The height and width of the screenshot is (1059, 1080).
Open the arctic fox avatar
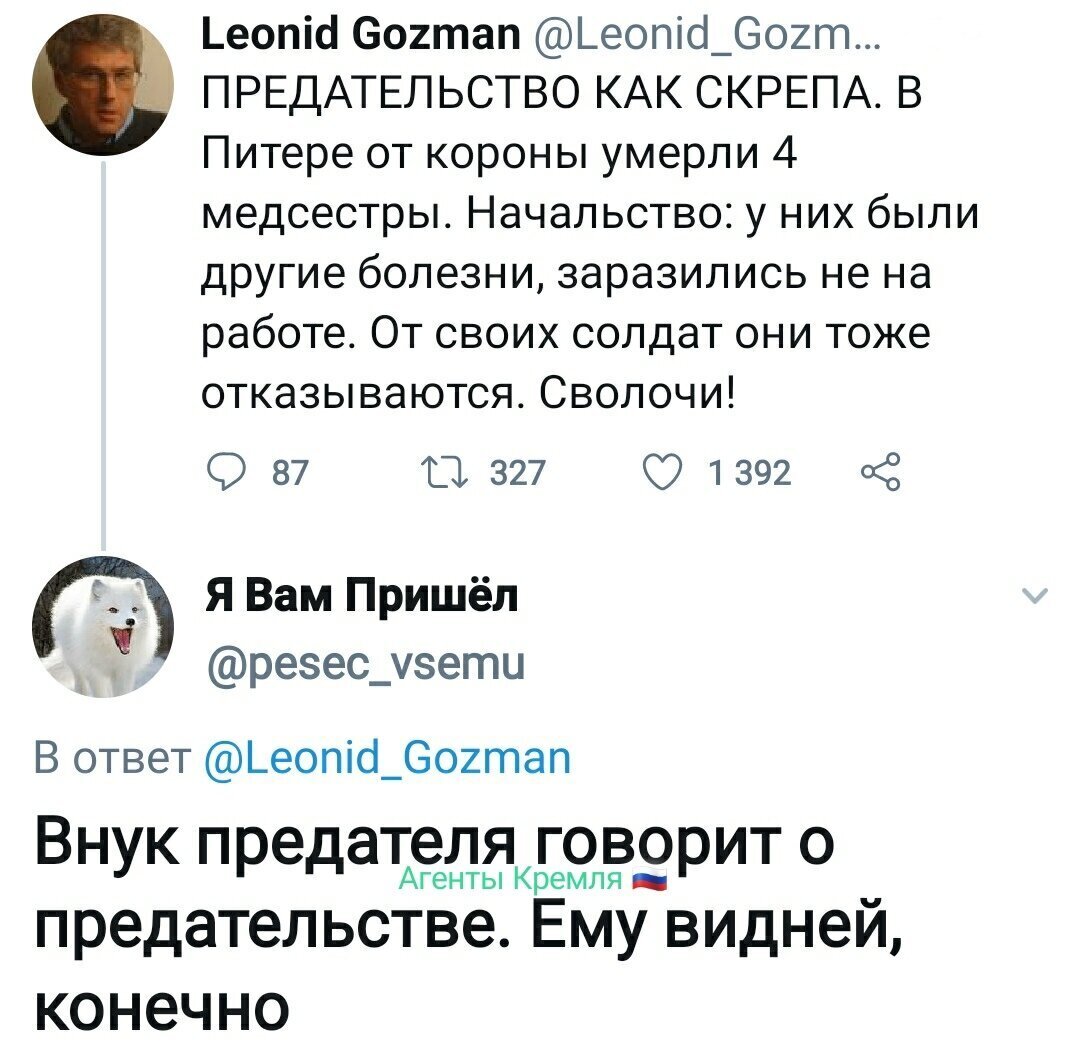103,626
